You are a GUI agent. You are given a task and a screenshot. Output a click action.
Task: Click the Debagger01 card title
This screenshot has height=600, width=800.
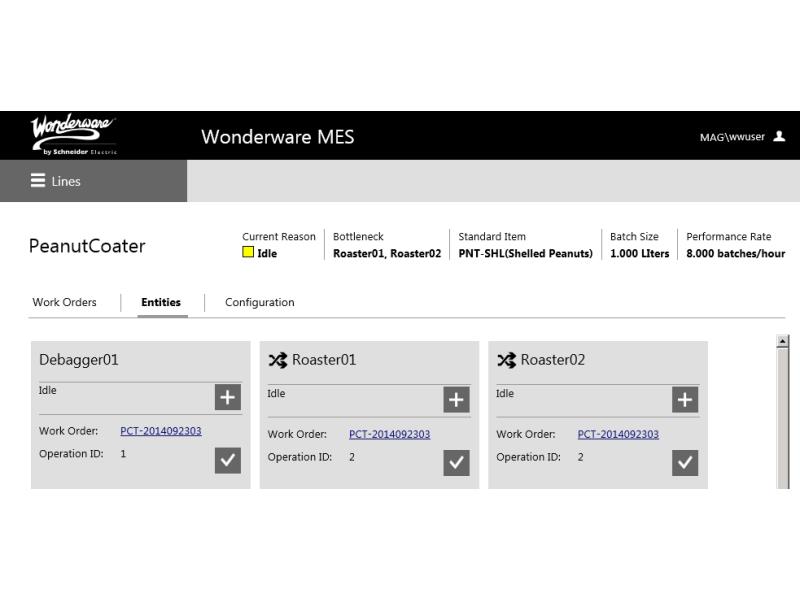pos(79,360)
